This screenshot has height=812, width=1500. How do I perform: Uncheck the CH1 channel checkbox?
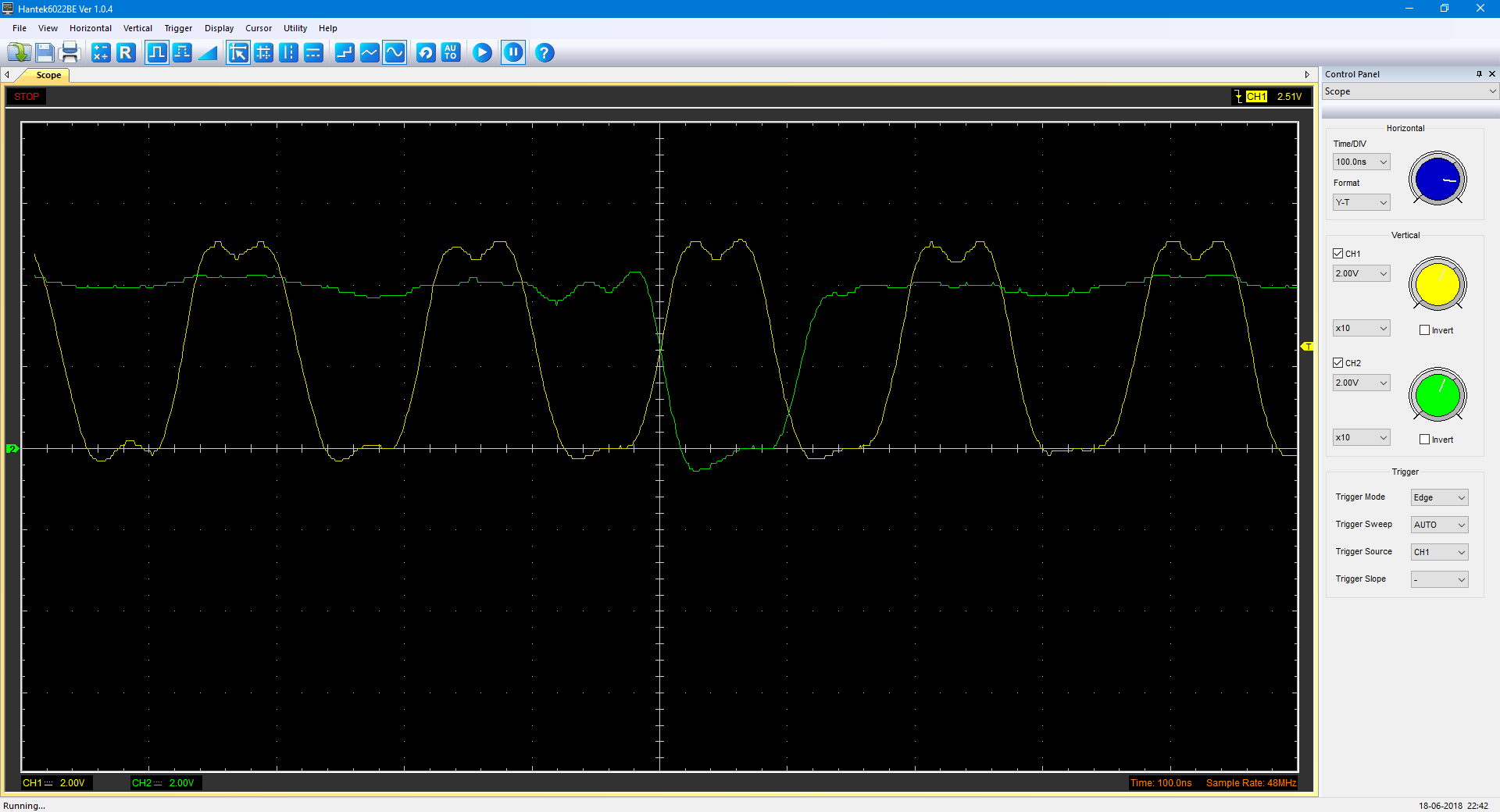[1338, 254]
